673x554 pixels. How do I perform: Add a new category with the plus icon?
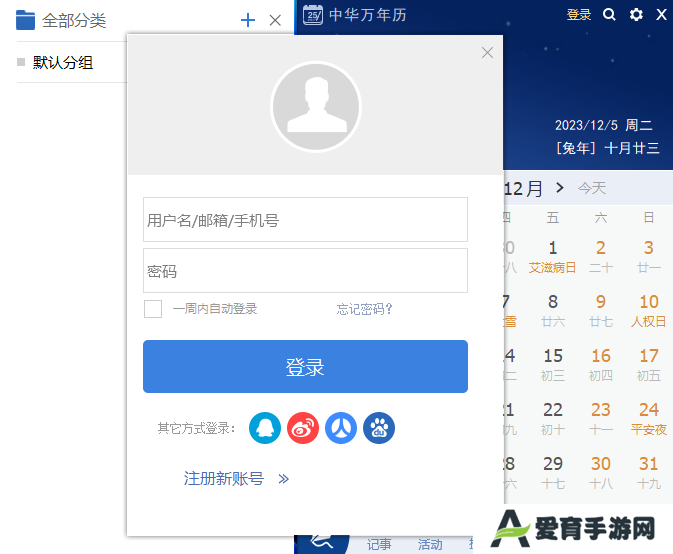click(248, 20)
